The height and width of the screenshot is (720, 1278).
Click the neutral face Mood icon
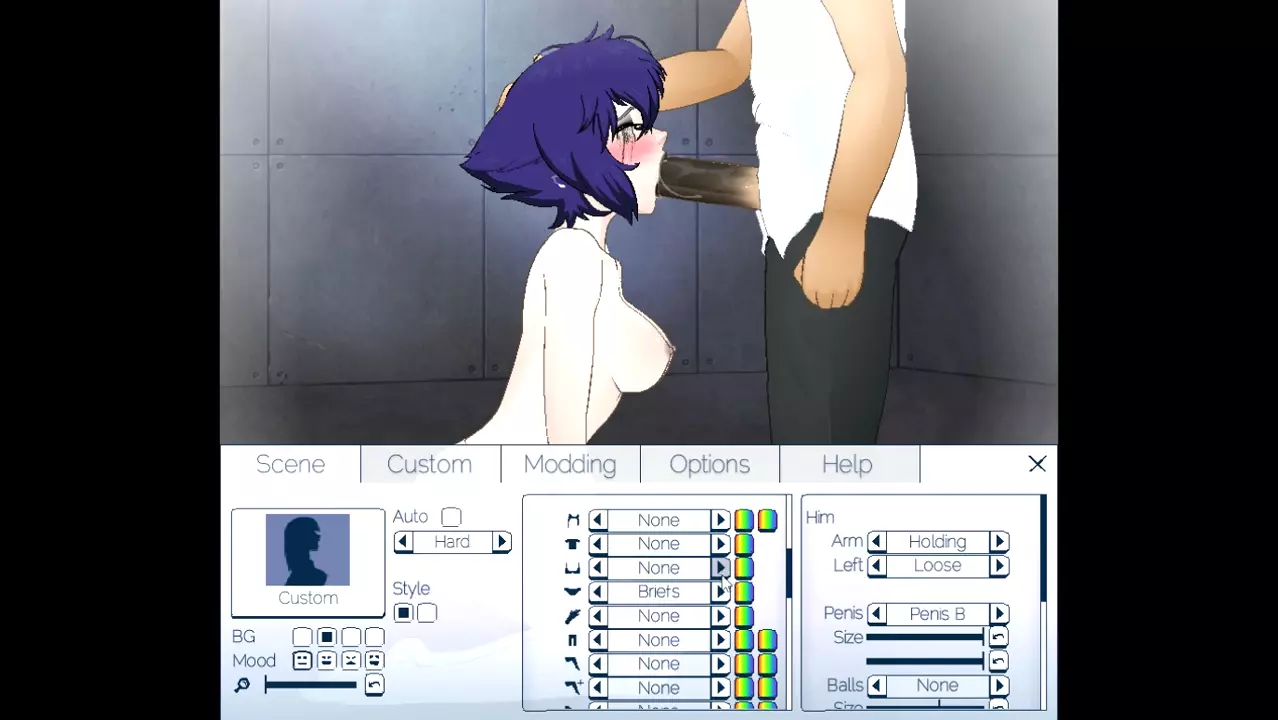[302, 661]
